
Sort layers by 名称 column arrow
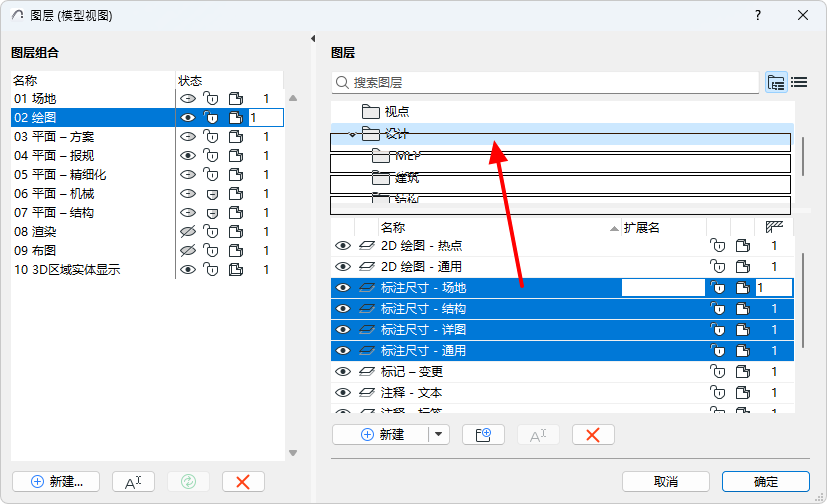tap(614, 228)
